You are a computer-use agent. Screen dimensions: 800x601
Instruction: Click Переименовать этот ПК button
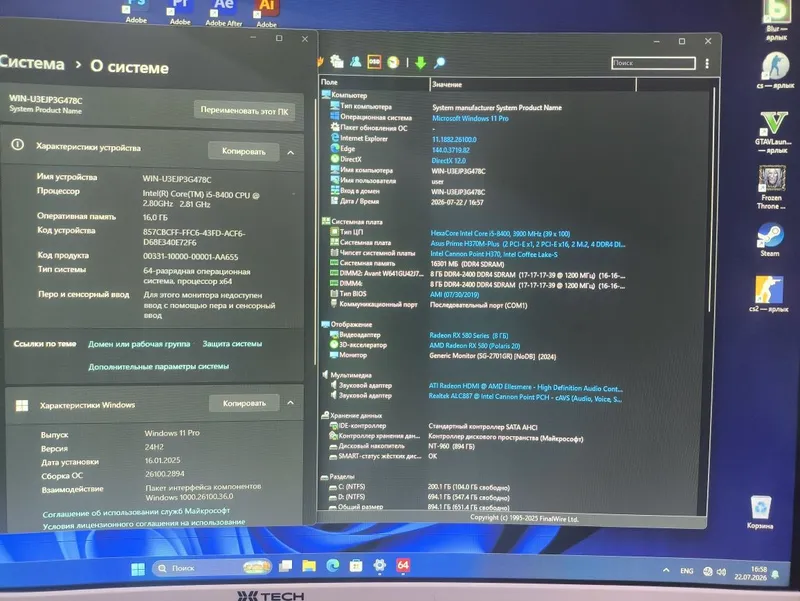pyautogui.click(x=244, y=110)
